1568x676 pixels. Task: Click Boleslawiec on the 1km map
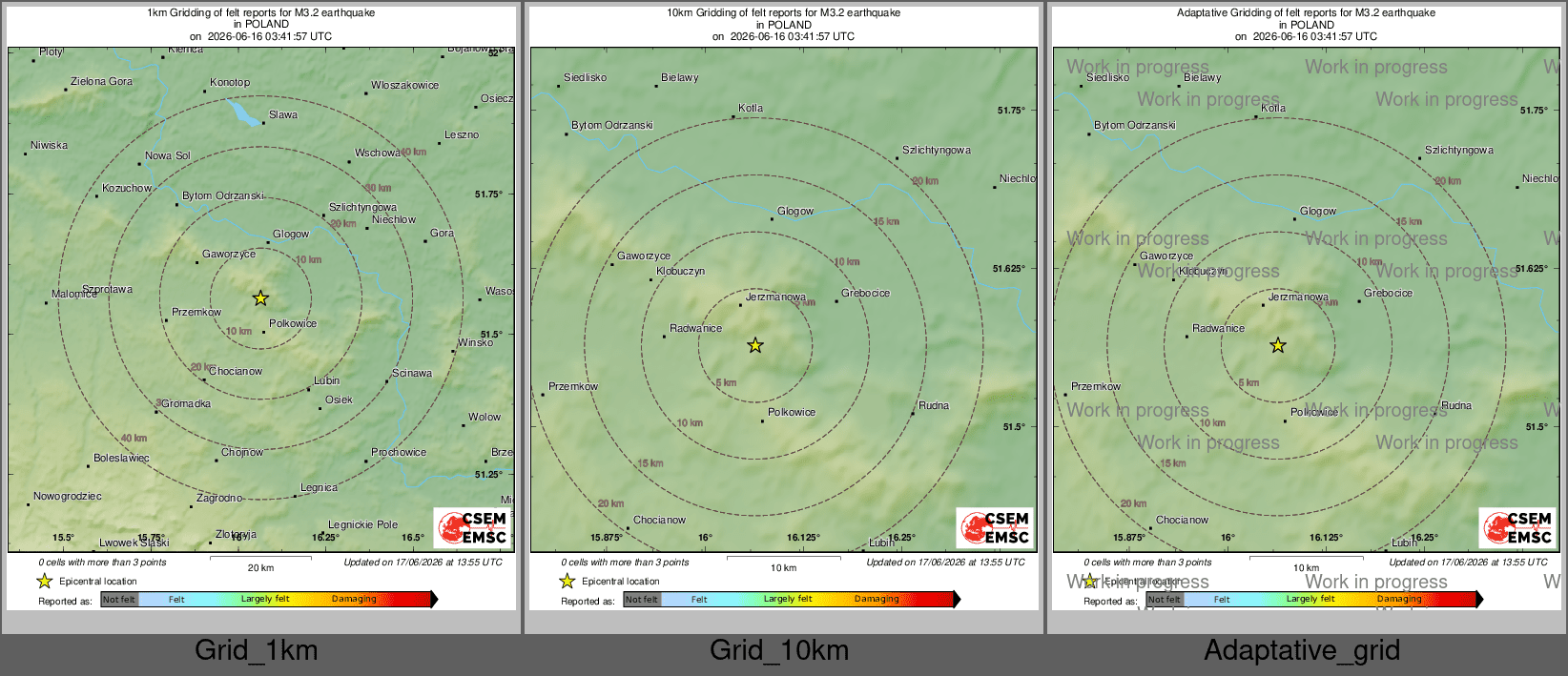coord(121,459)
